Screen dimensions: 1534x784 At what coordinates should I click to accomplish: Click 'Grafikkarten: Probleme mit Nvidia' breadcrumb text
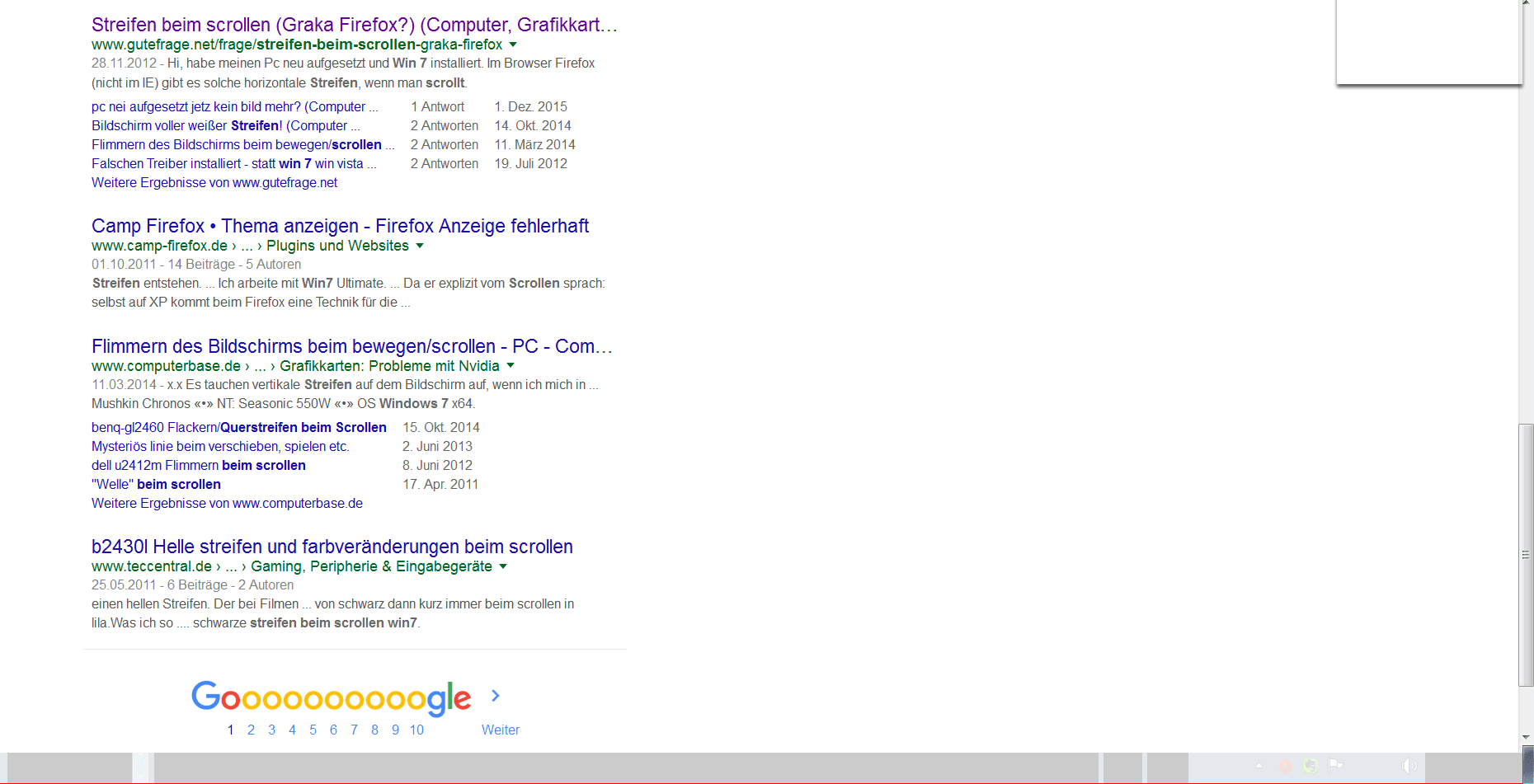[x=389, y=365]
